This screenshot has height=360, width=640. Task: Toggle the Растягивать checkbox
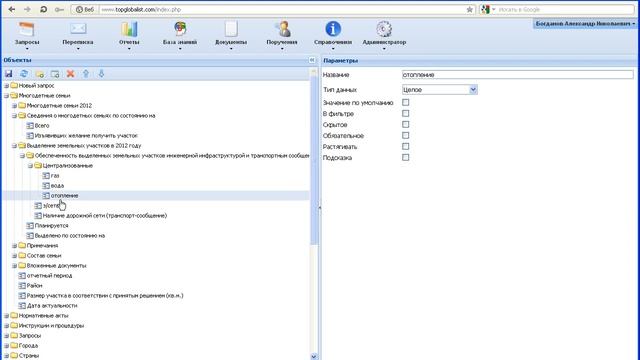click(x=405, y=146)
